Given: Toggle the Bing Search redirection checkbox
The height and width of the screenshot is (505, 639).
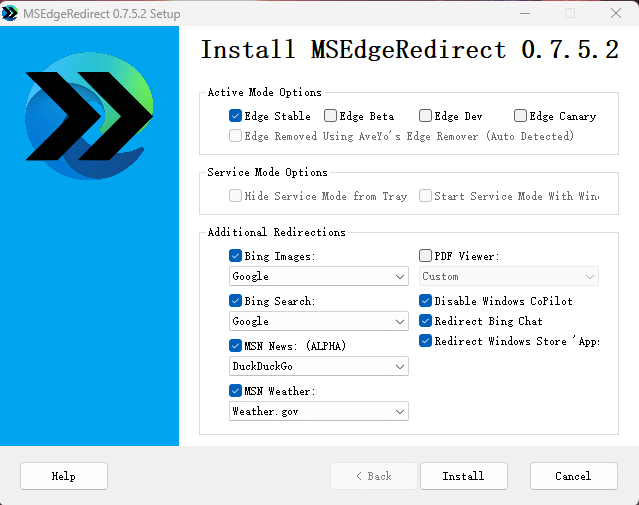Looking at the screenshot, I should point(236,301).
